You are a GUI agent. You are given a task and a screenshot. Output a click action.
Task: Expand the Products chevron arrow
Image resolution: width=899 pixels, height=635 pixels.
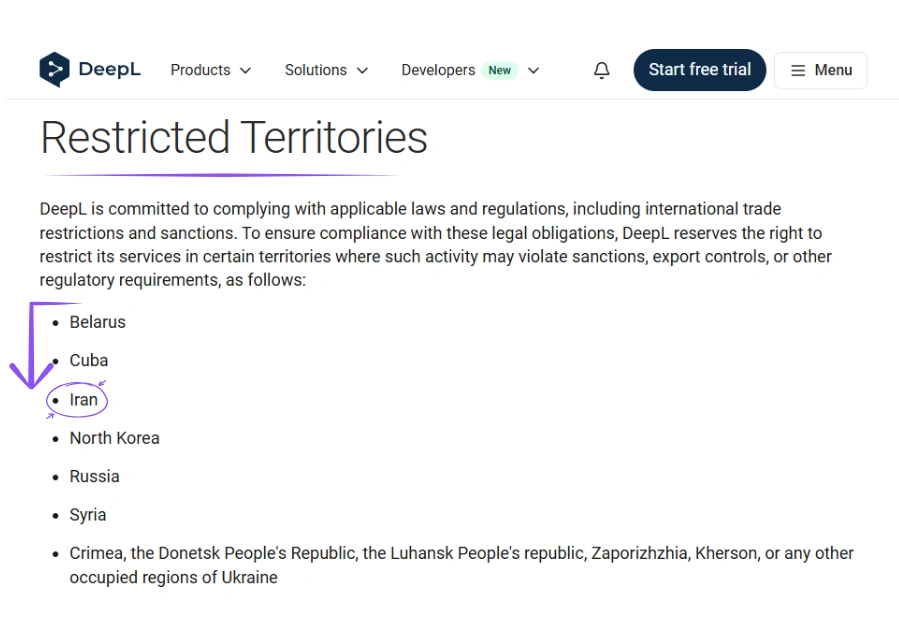245,70
